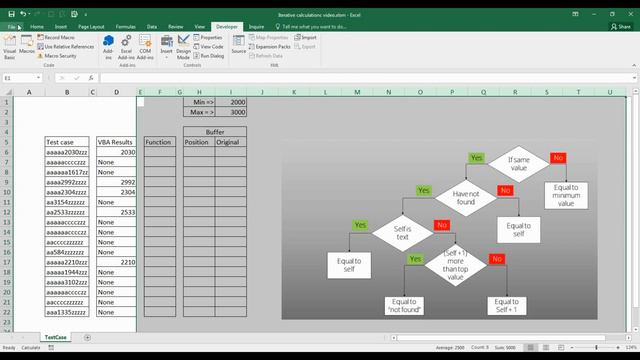Click the zoom slider handle
This screenshot has height=360, width=640.
[x=596, y=347]
